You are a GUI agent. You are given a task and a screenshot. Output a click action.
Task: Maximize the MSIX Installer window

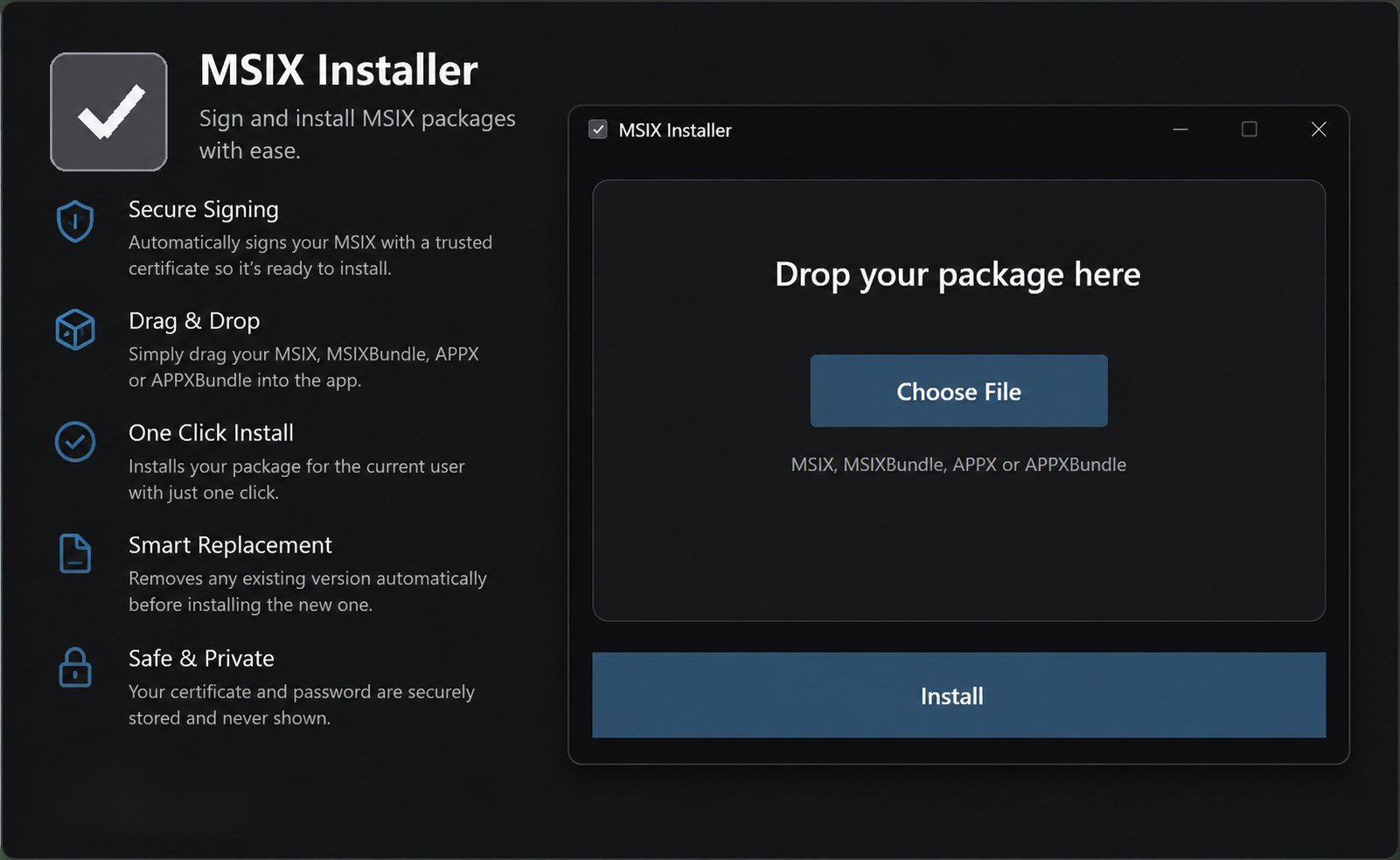[1250, 129]
